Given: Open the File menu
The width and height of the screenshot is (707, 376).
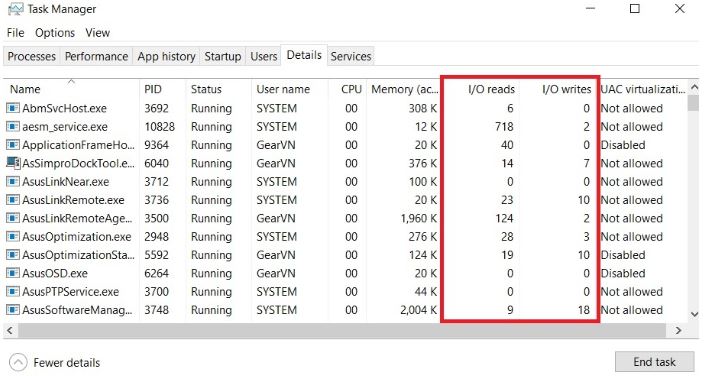Looking at the screenshot, I should 15,33.
